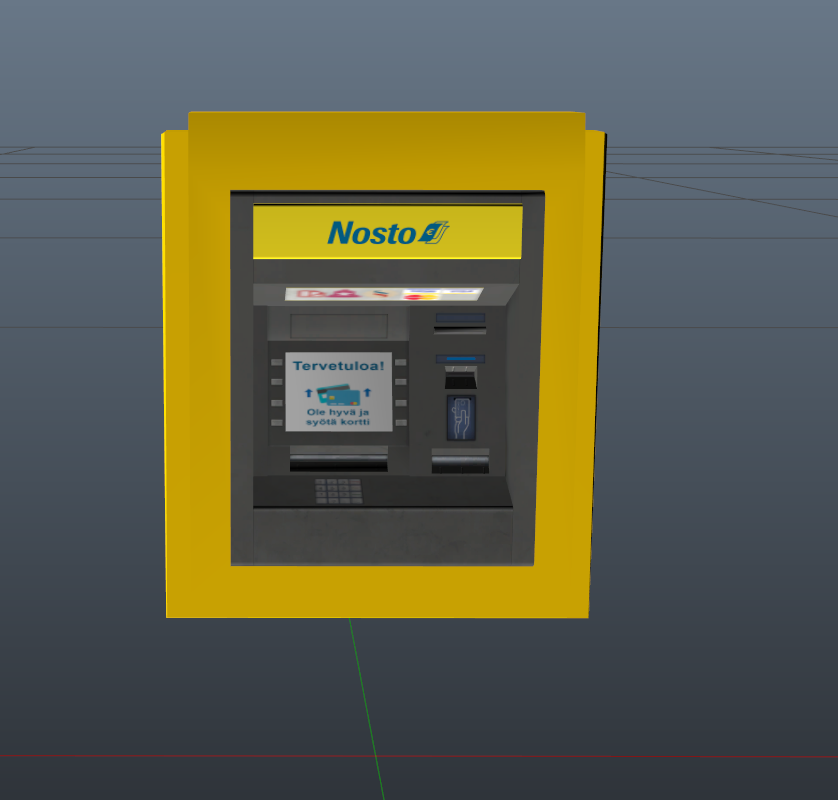Click the numeric keypad on the ATM
The height and width of the screenshot is (800, 838).
[338, 491]
